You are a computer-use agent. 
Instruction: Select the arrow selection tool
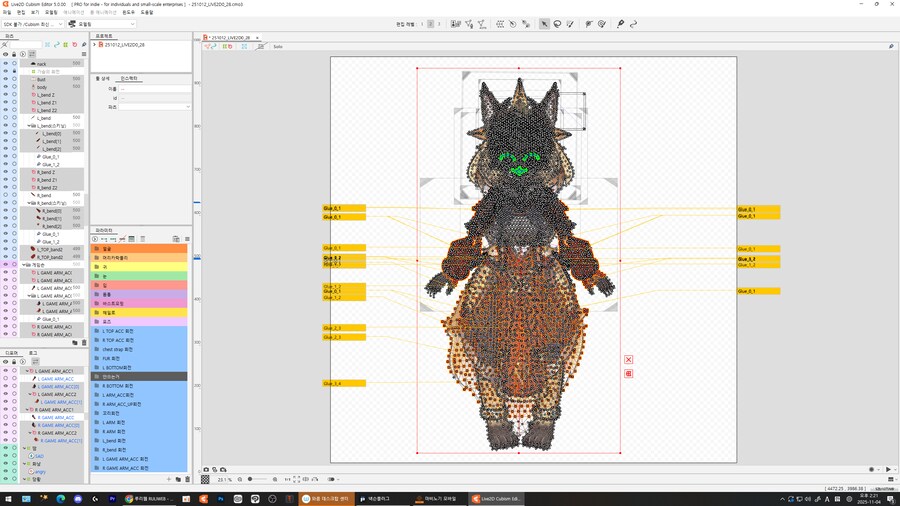pos(544,24)
